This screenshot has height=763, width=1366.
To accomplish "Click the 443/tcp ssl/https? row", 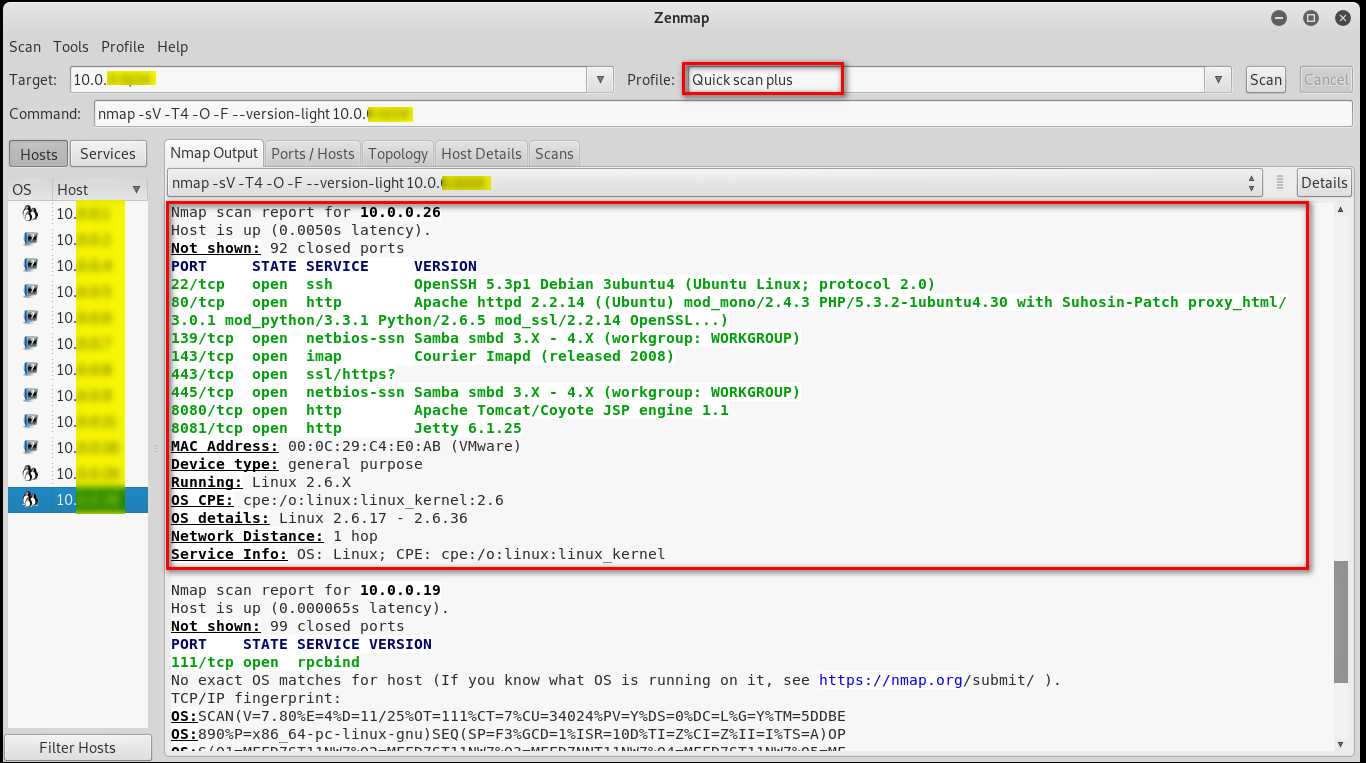I will [283, 374].
